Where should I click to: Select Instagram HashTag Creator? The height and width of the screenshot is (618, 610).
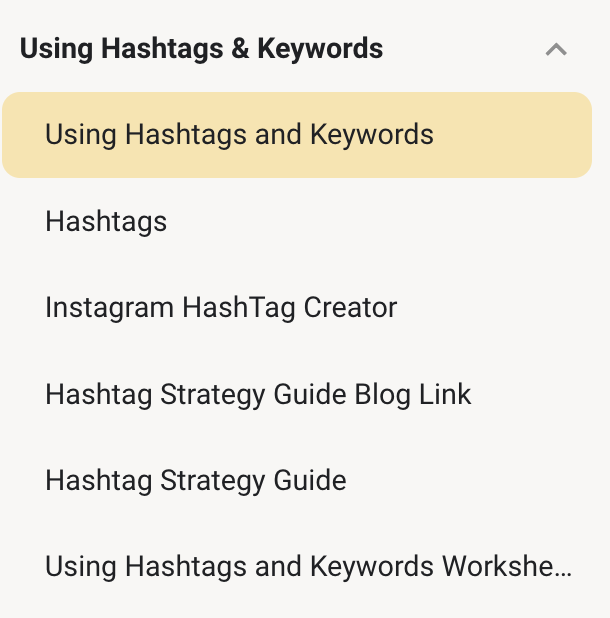click(221, 308)
